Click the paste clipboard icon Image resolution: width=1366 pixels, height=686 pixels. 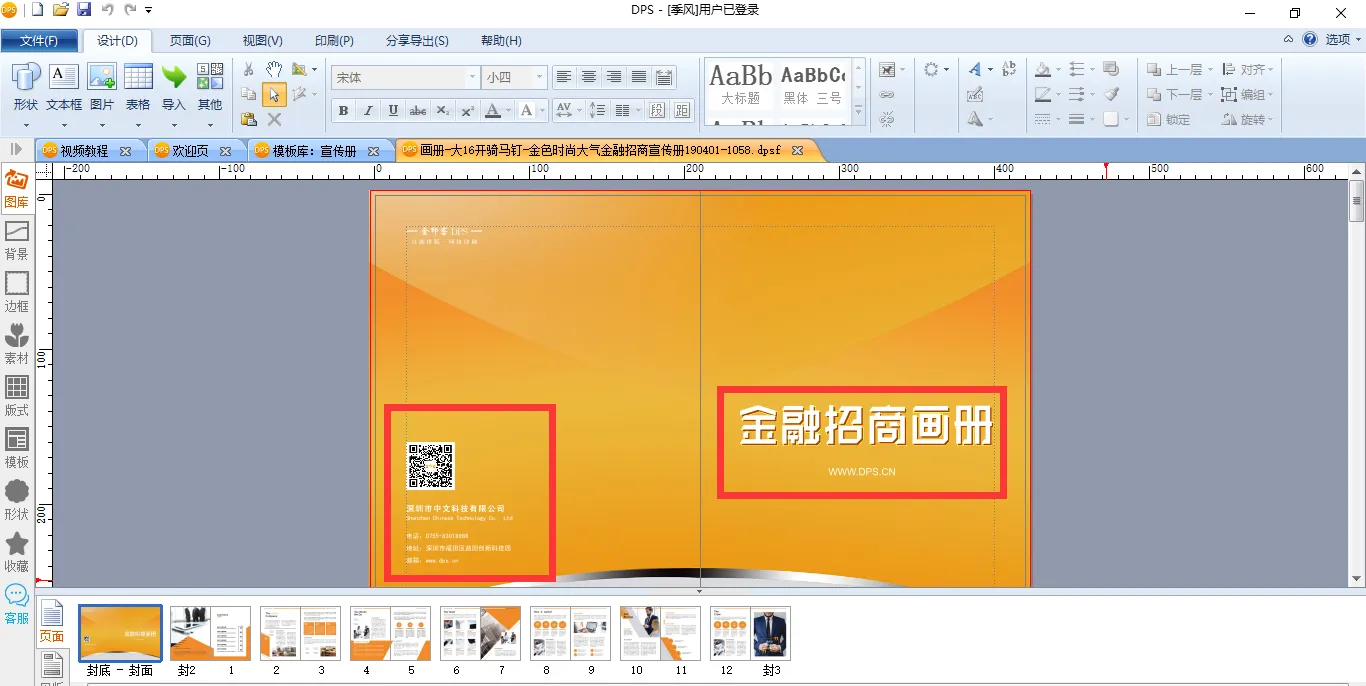pos(249,119)
